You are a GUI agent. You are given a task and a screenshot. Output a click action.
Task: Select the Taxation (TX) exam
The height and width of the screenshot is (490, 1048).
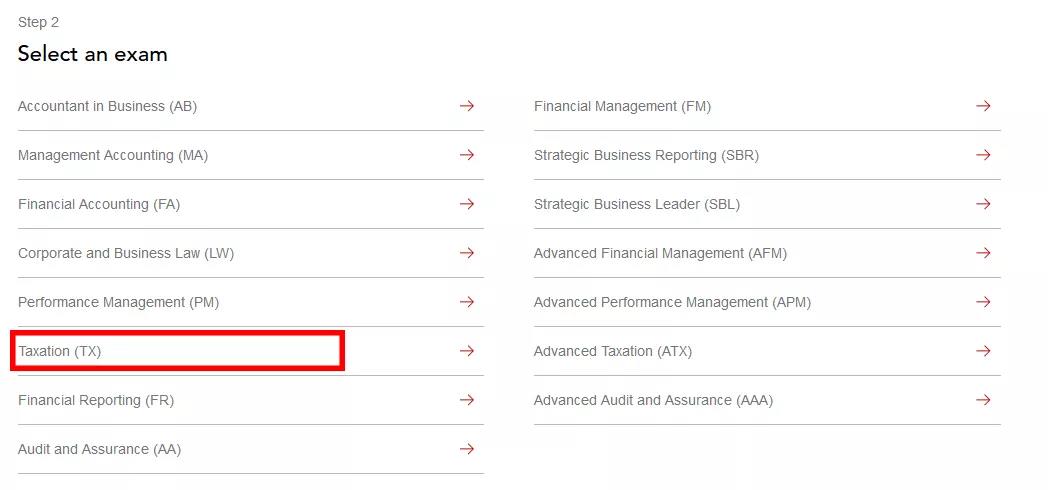[x=59, y=351]
